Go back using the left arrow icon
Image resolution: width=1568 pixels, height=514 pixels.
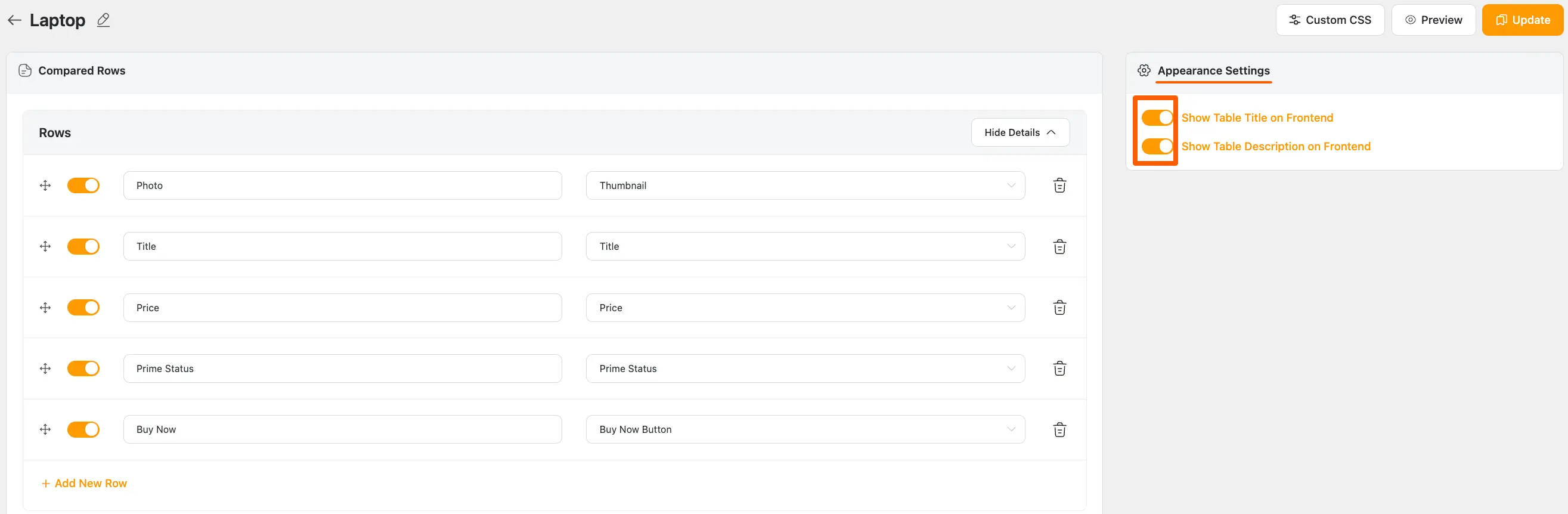point(15,20)
